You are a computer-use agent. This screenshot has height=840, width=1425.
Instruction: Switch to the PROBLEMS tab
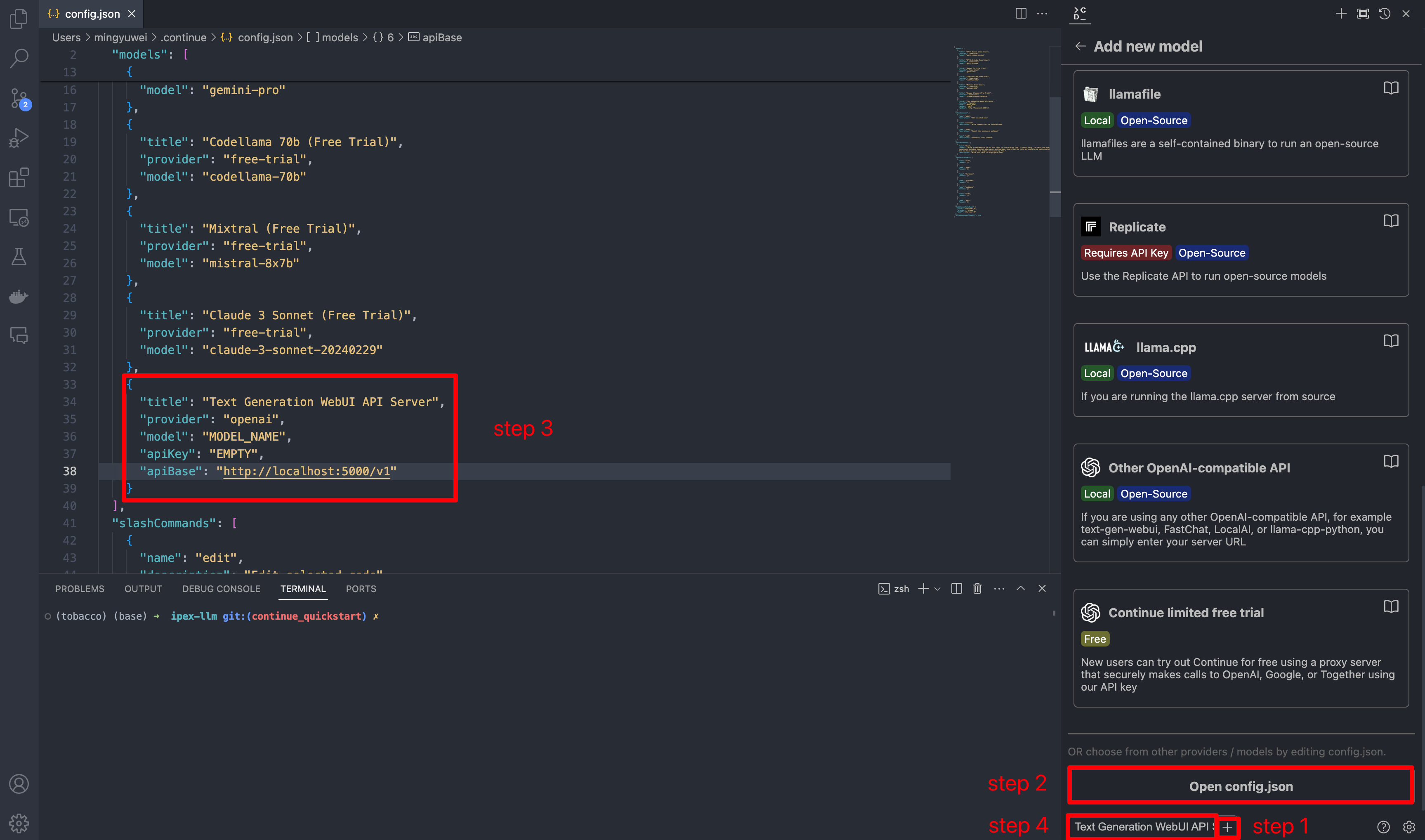point(80,589)
